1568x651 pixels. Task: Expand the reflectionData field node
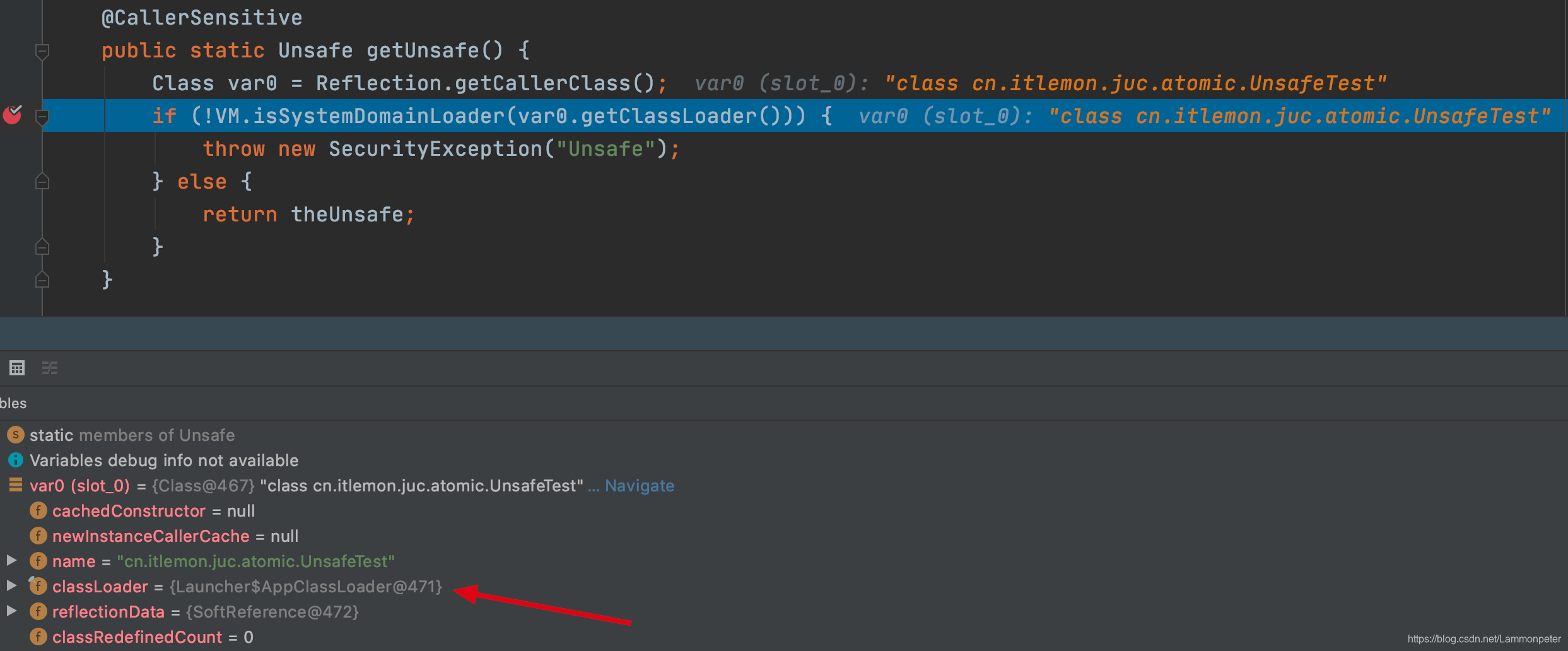pyautogui.click(x=11, y=611)
